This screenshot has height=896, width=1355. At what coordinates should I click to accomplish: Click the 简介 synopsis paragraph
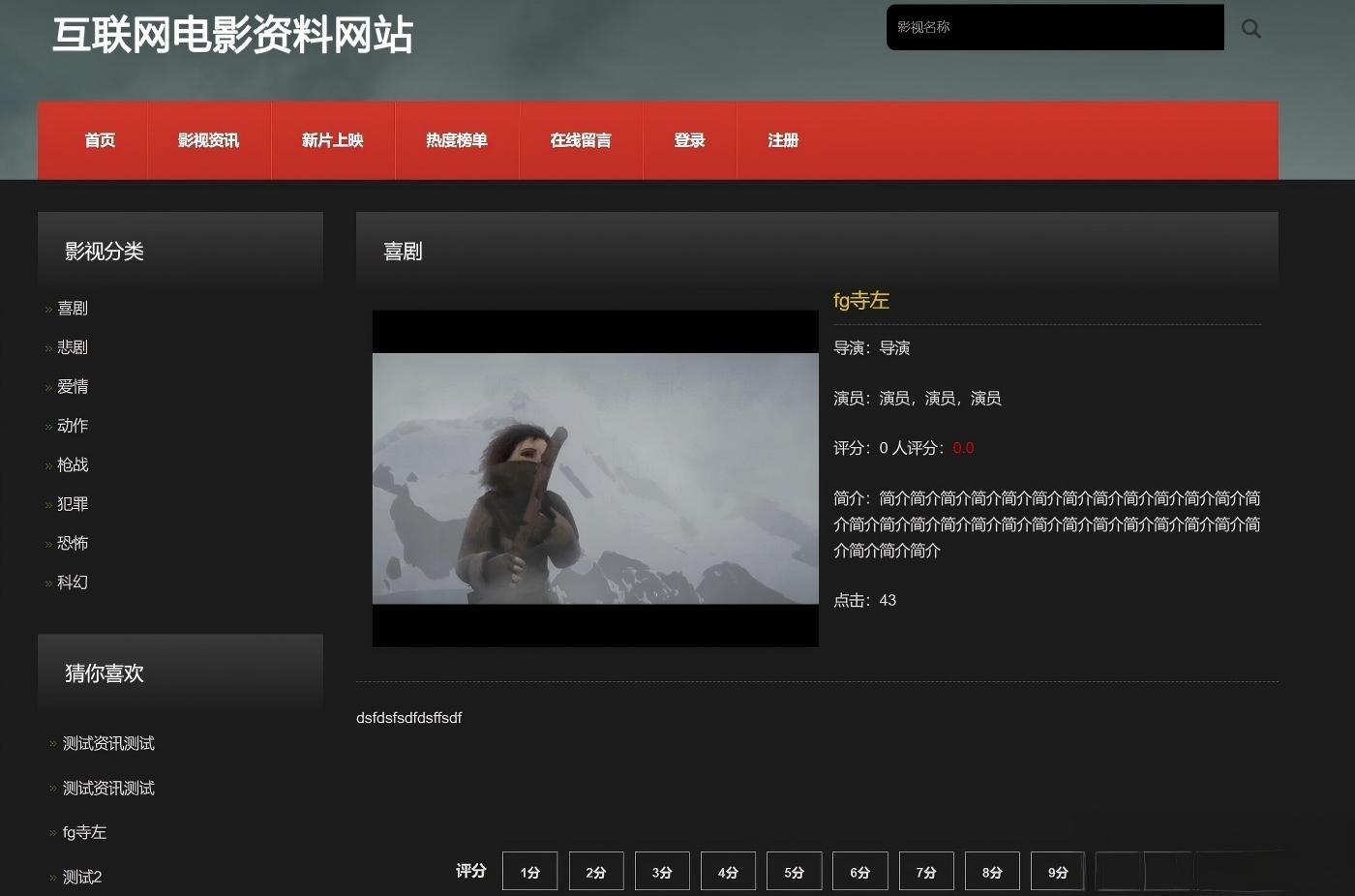click(1047, 524)
